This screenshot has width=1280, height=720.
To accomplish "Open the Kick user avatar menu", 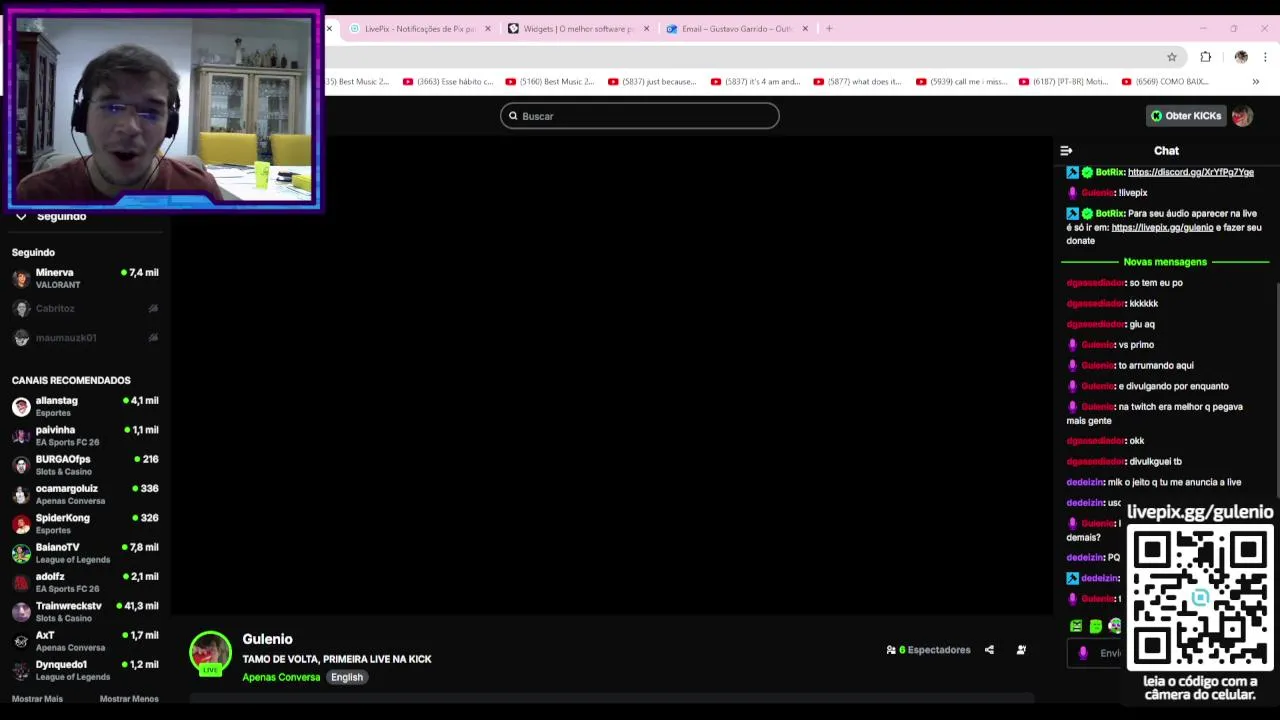I will (1242, 116).
